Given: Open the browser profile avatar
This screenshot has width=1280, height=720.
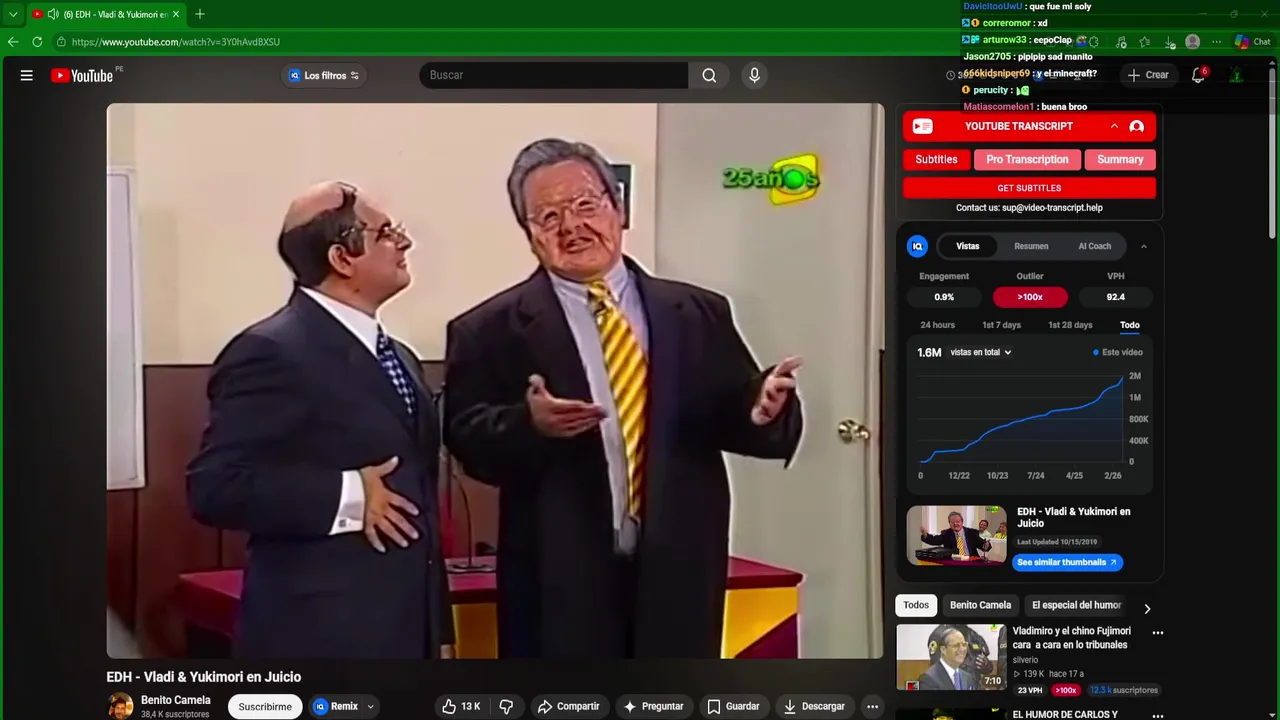Looking at the screenshot, I should [x=1192, y=42].
